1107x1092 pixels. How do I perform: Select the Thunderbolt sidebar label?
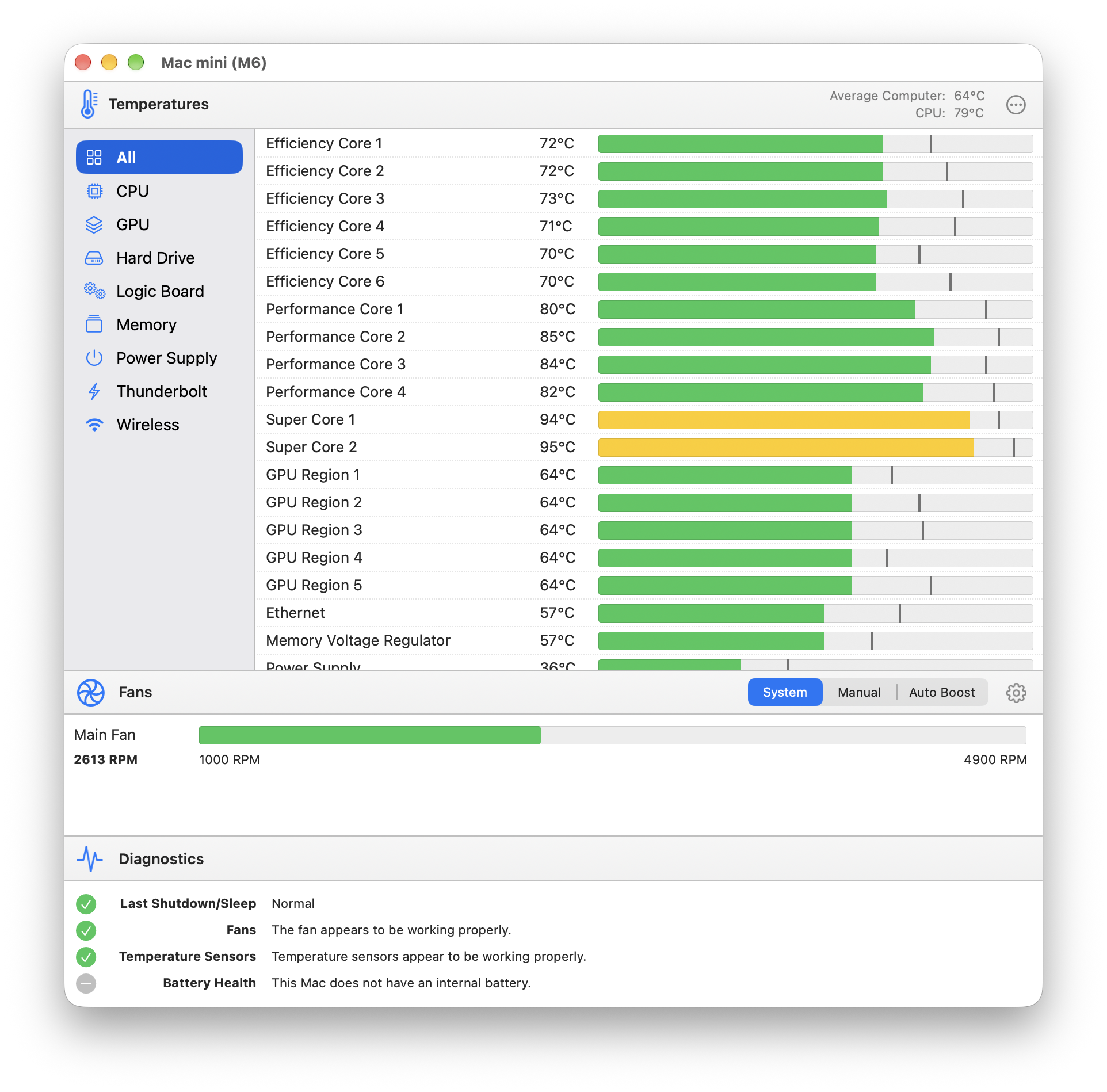click(162, 391)
